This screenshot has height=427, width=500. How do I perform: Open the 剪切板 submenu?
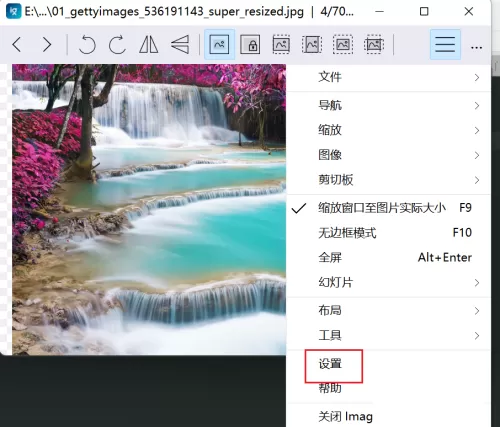(388, 180)
